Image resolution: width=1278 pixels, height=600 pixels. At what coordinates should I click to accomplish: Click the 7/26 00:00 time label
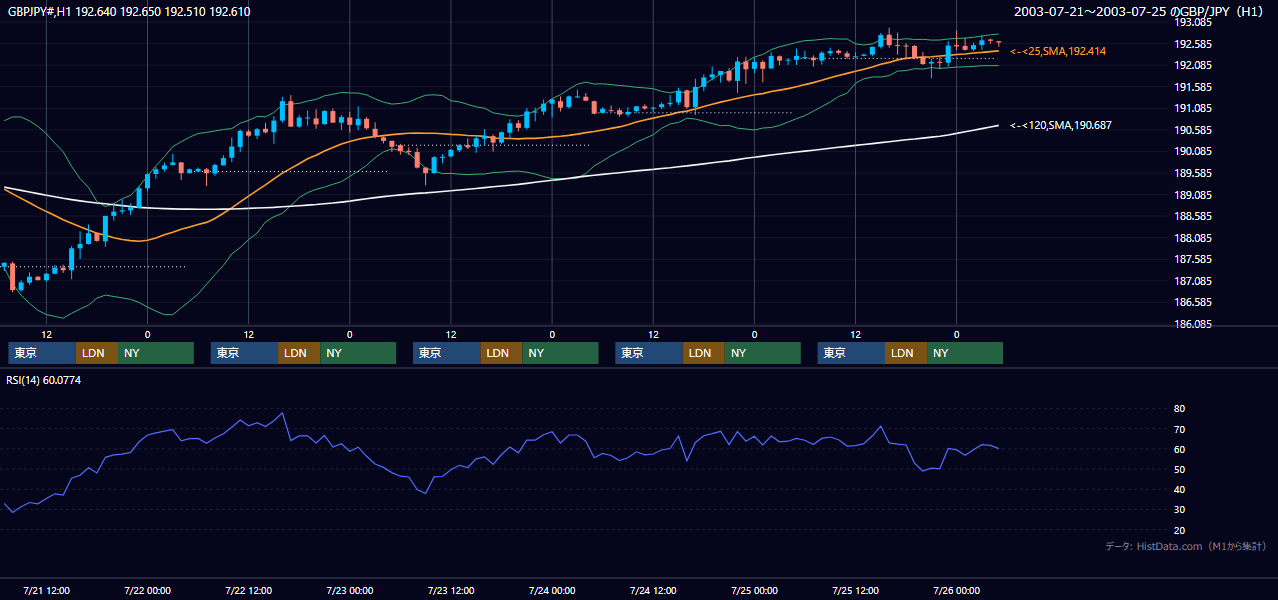(957, 590)
